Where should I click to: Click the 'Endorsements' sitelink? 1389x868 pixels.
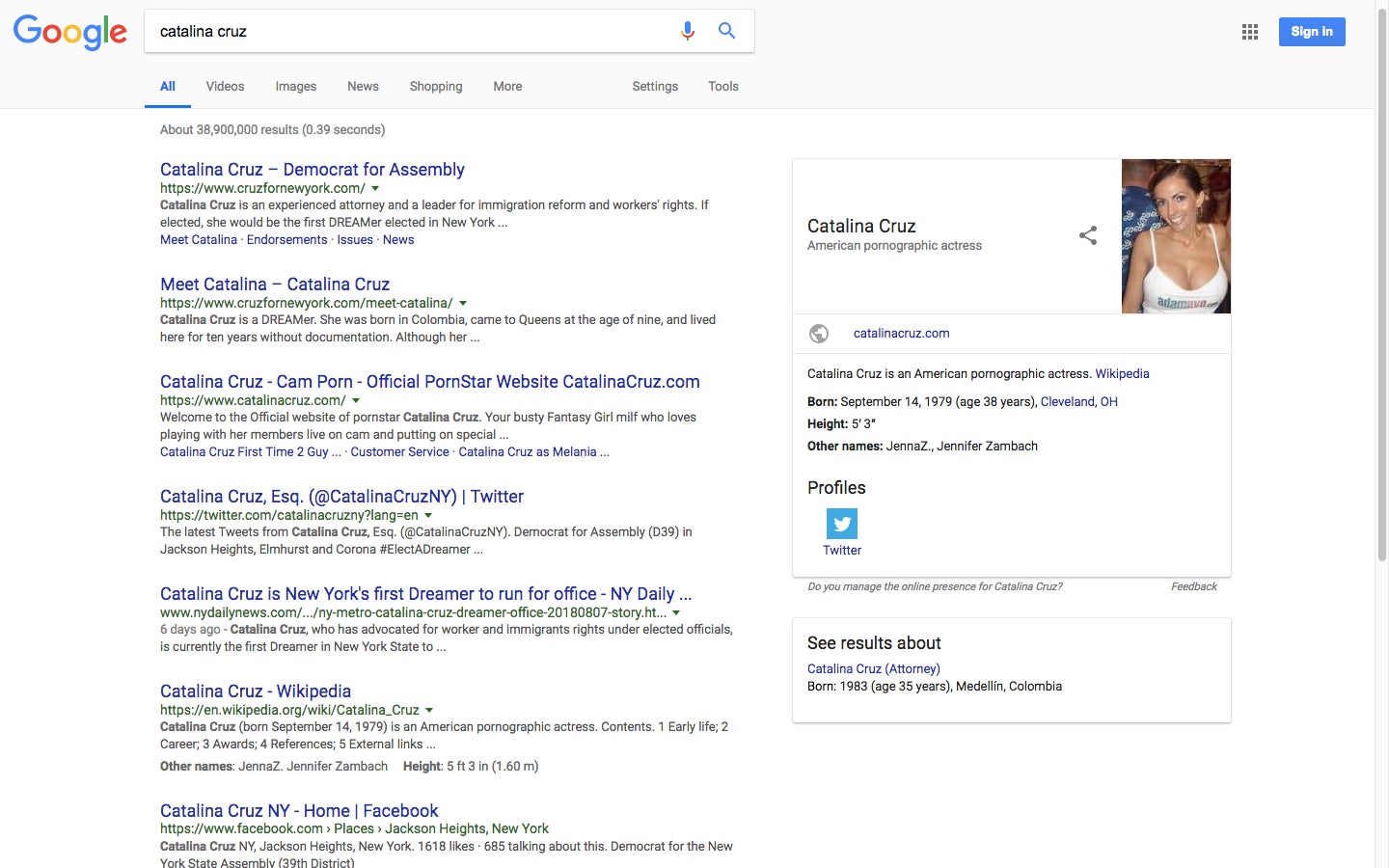point(286,240)
